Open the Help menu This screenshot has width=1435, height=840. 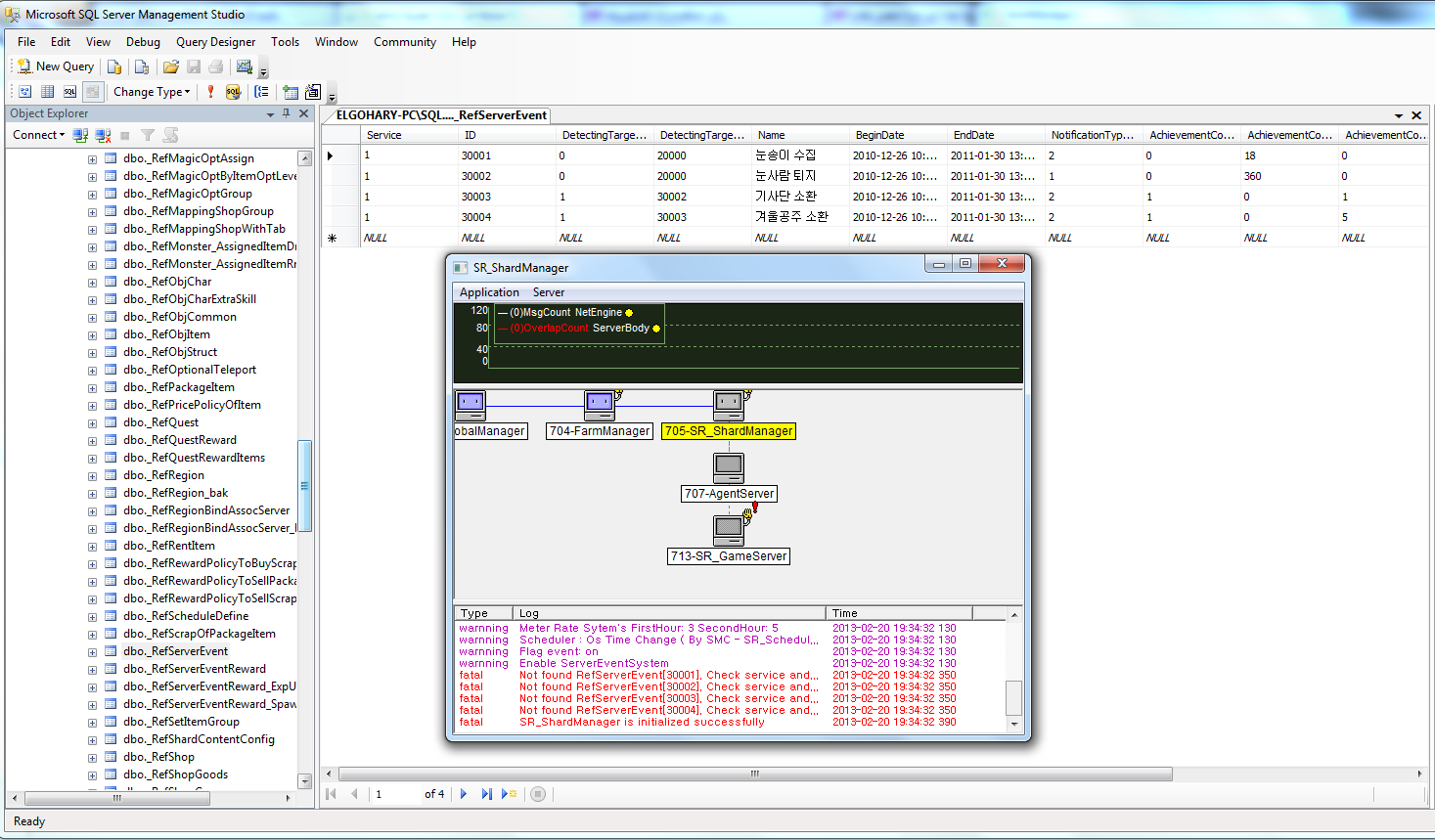[464, 42]
